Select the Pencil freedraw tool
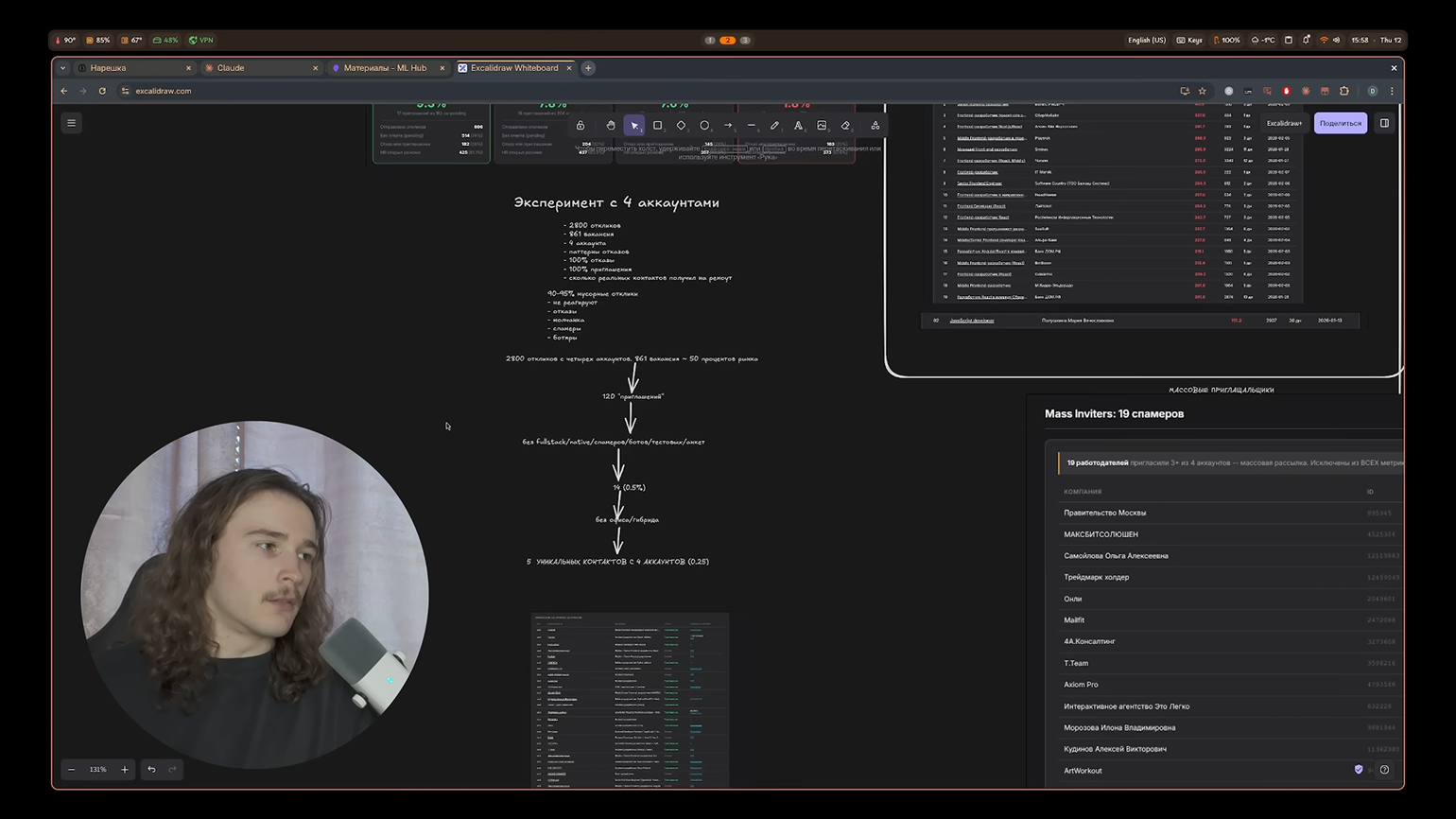 tap(774, 126)
